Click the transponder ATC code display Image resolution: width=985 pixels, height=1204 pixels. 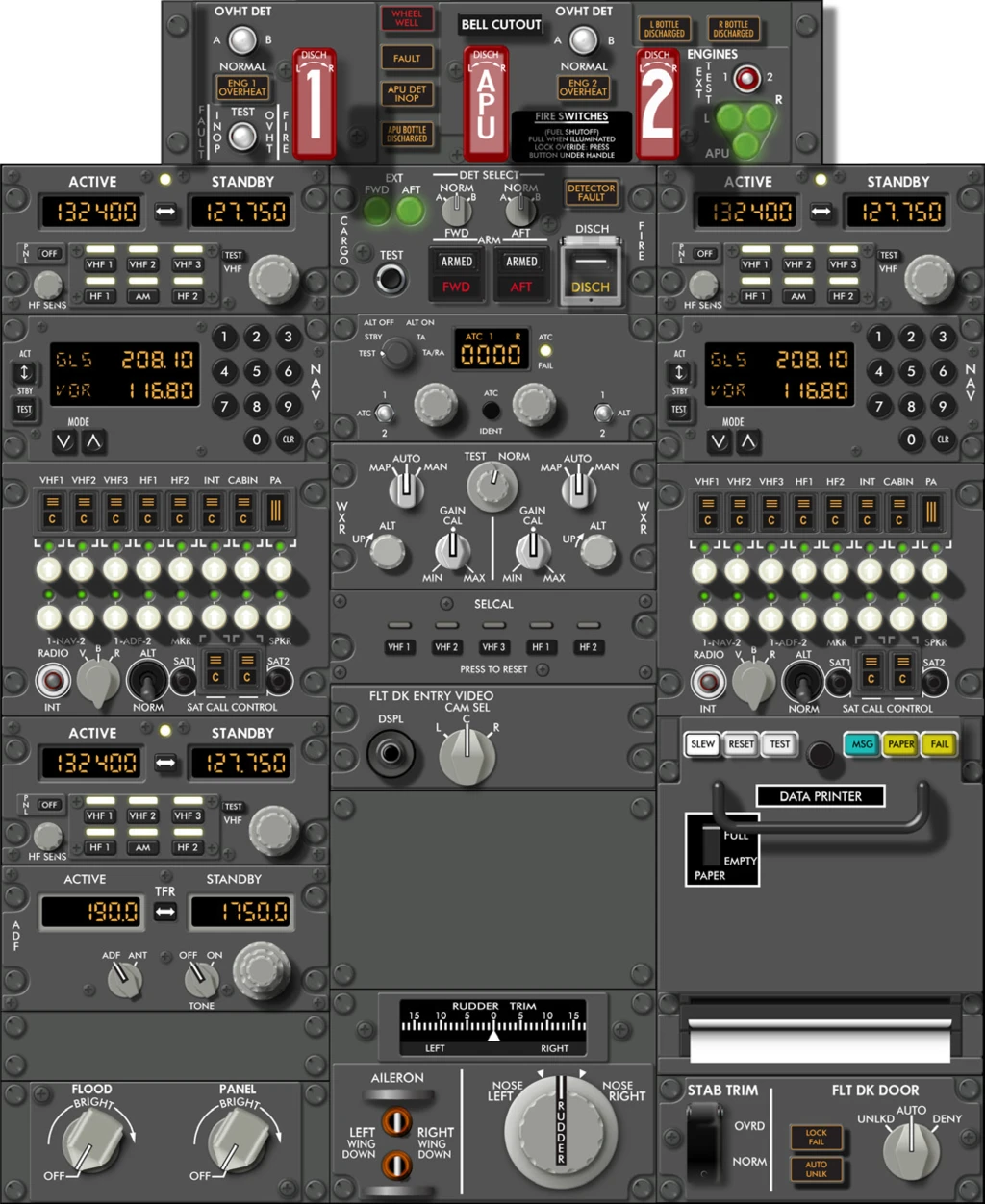492,349
